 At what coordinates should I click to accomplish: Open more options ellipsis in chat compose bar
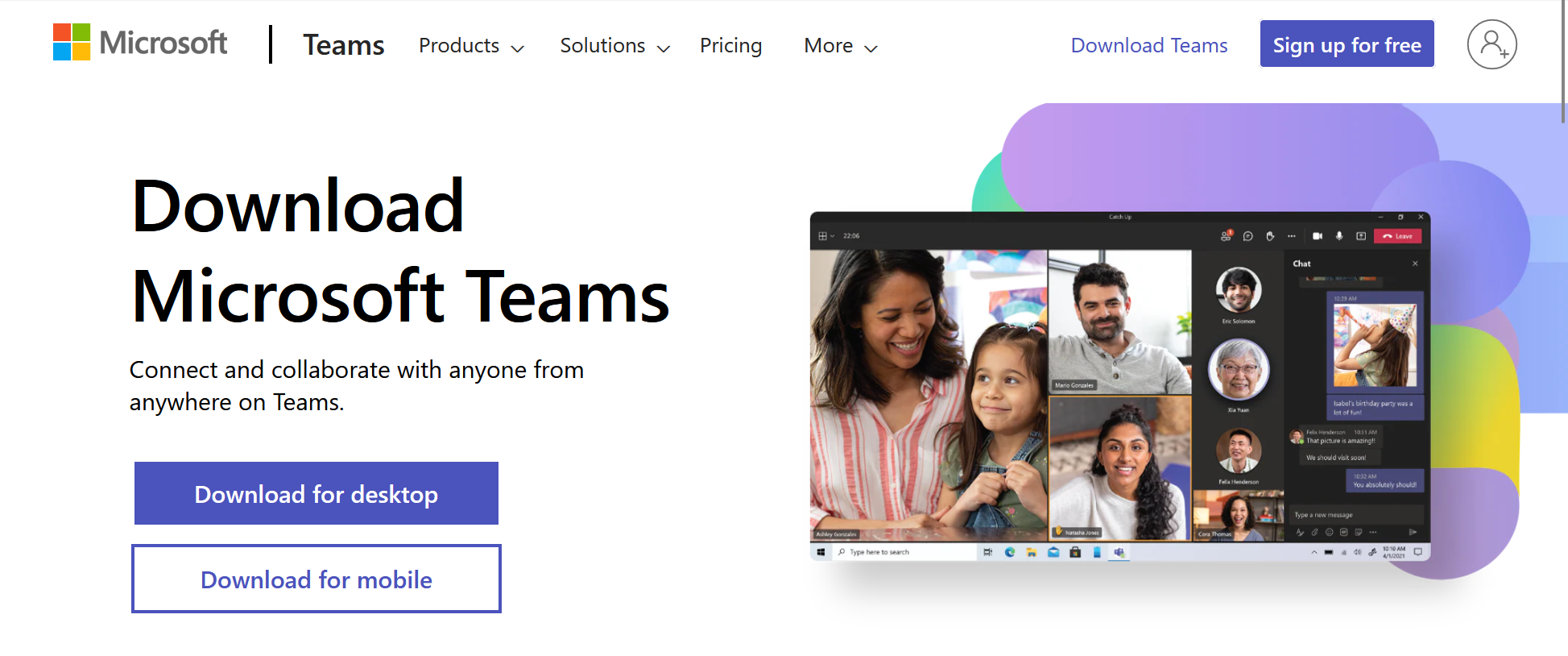(x=1373, y=532)
